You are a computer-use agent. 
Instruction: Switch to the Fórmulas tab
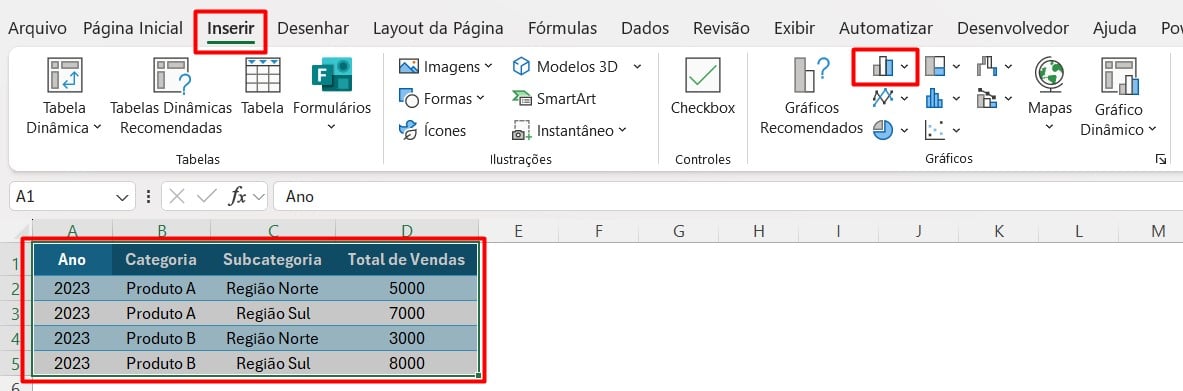click(562, 29)
